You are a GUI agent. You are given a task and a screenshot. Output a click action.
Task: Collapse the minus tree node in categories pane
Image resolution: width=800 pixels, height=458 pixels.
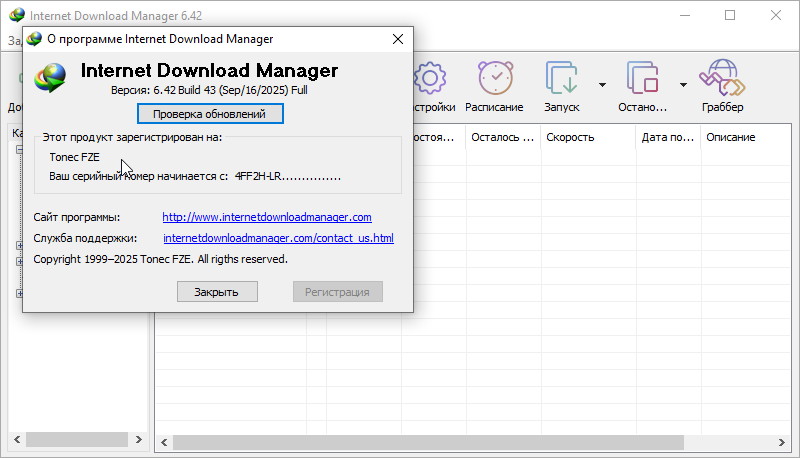pyautogui.click(x=19, y=149)
